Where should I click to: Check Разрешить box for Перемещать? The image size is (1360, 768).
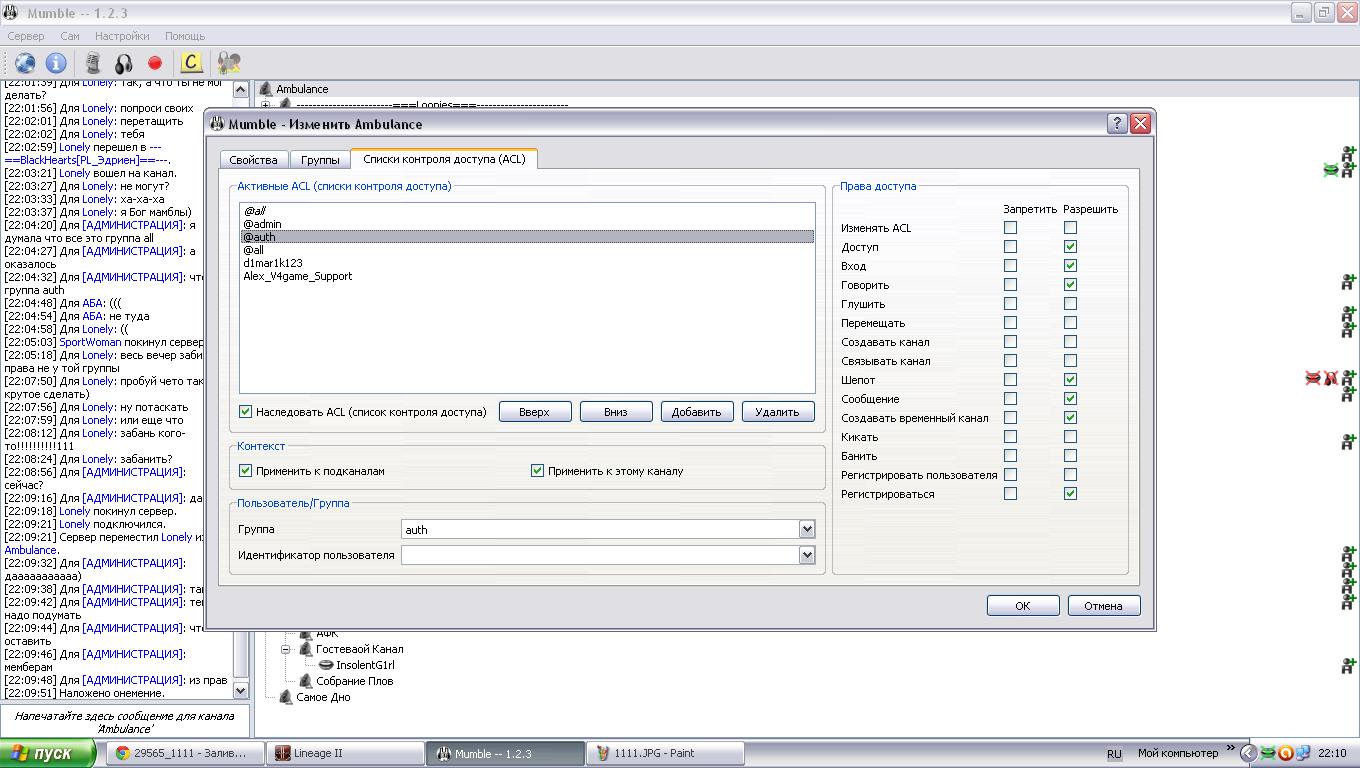1070,323
